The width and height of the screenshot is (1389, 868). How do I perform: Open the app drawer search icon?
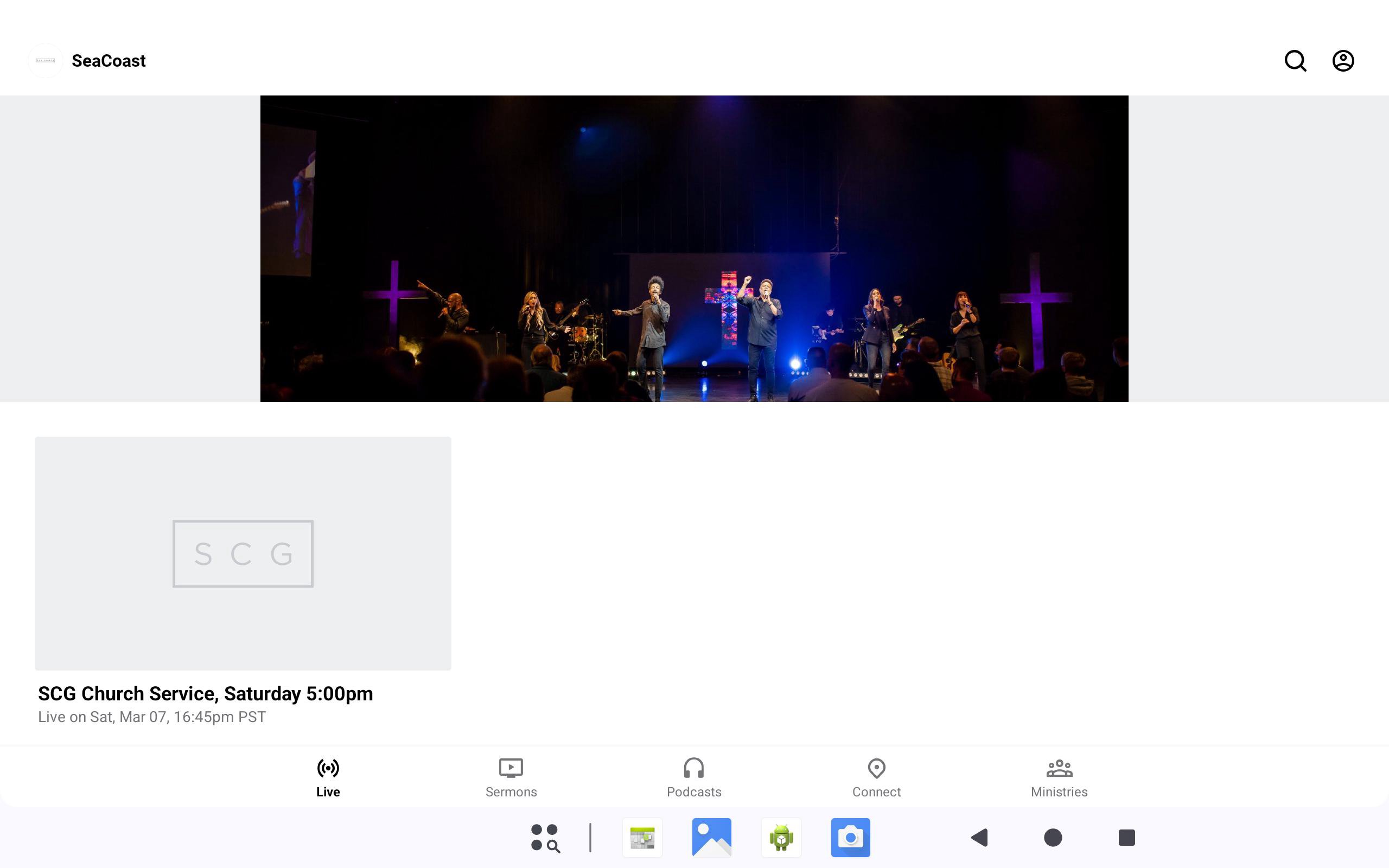[545, 838]
